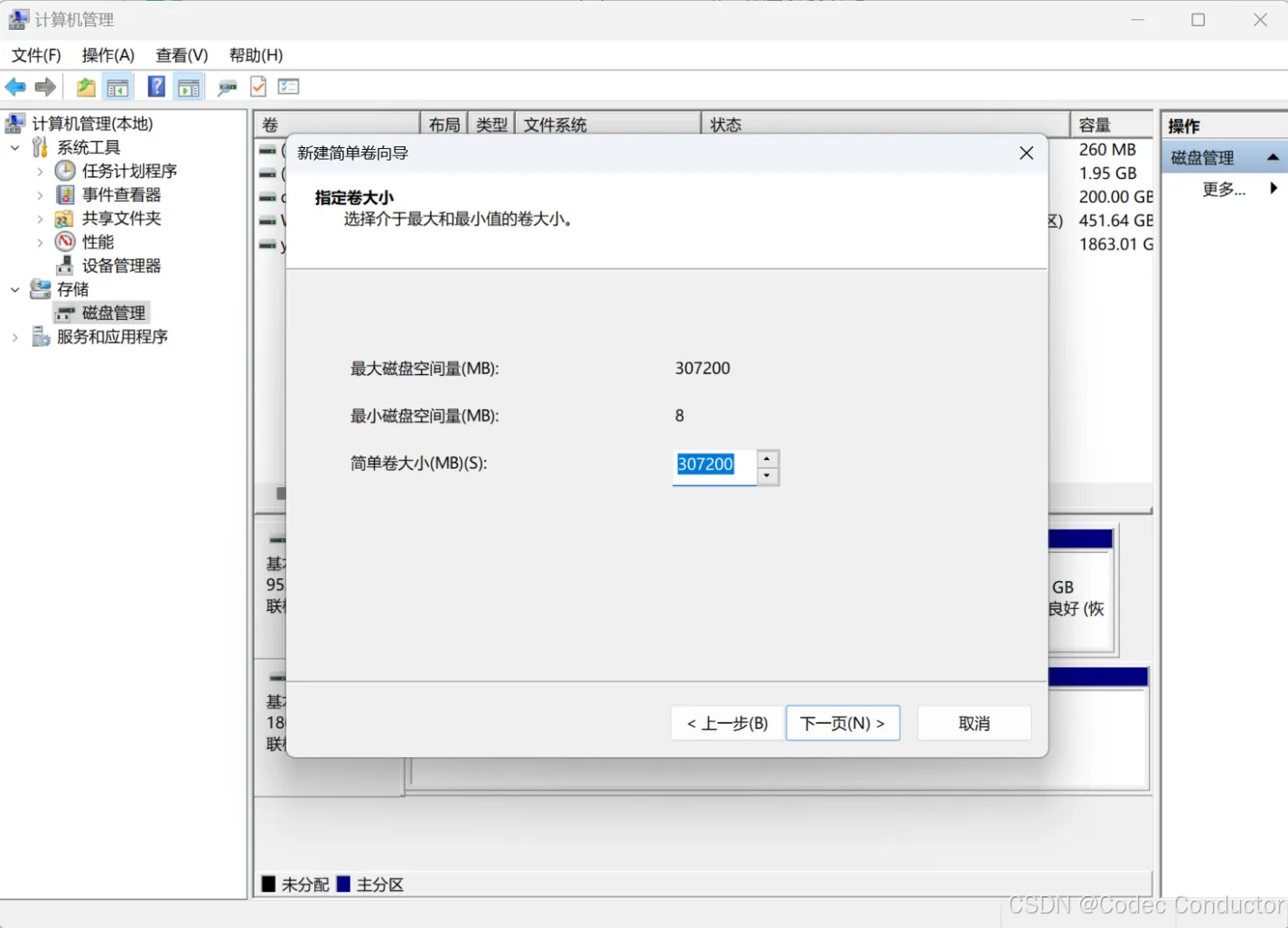The image size is (1288, 928).
Task: Close the 新建简单卷向导 dialog
Action: click(1026, 153)
